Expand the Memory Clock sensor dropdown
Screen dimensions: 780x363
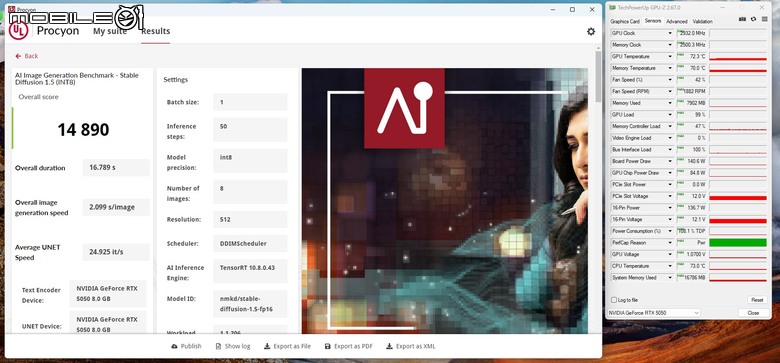coord(670,45)
